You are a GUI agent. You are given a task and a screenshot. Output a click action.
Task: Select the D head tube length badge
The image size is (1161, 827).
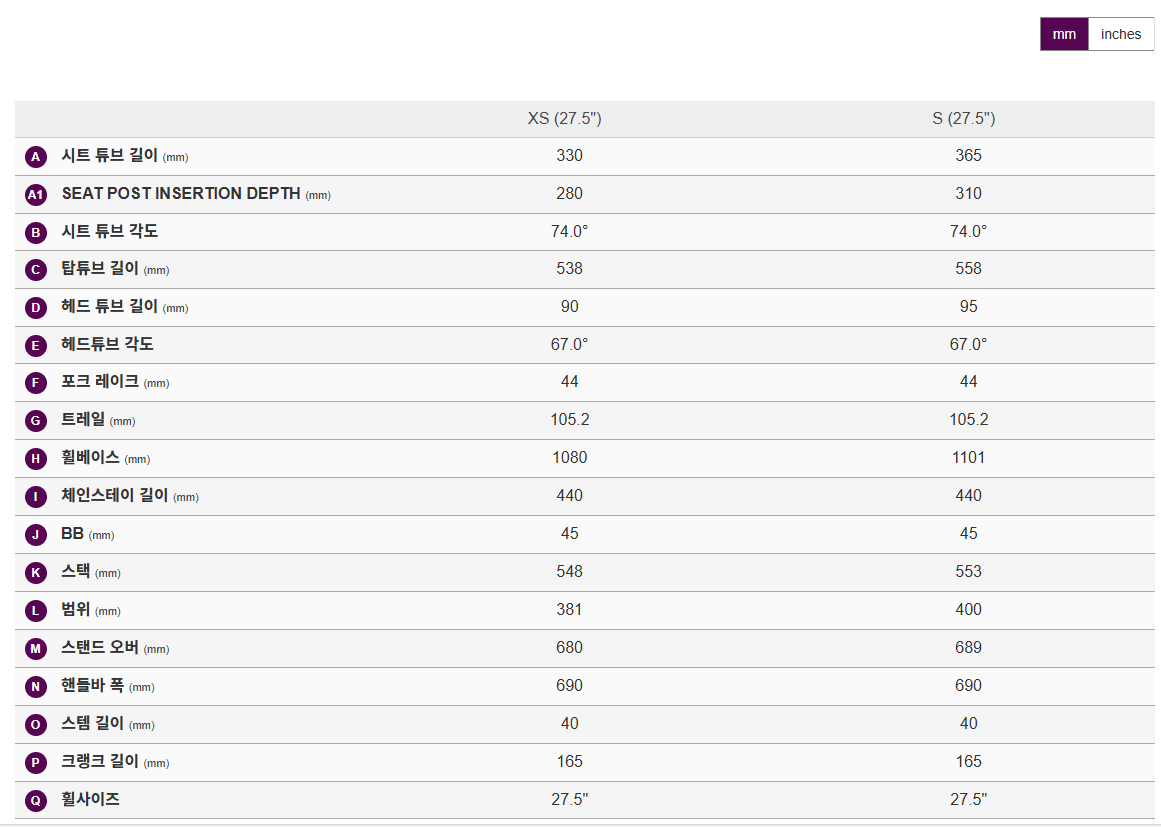pos(36,308)
